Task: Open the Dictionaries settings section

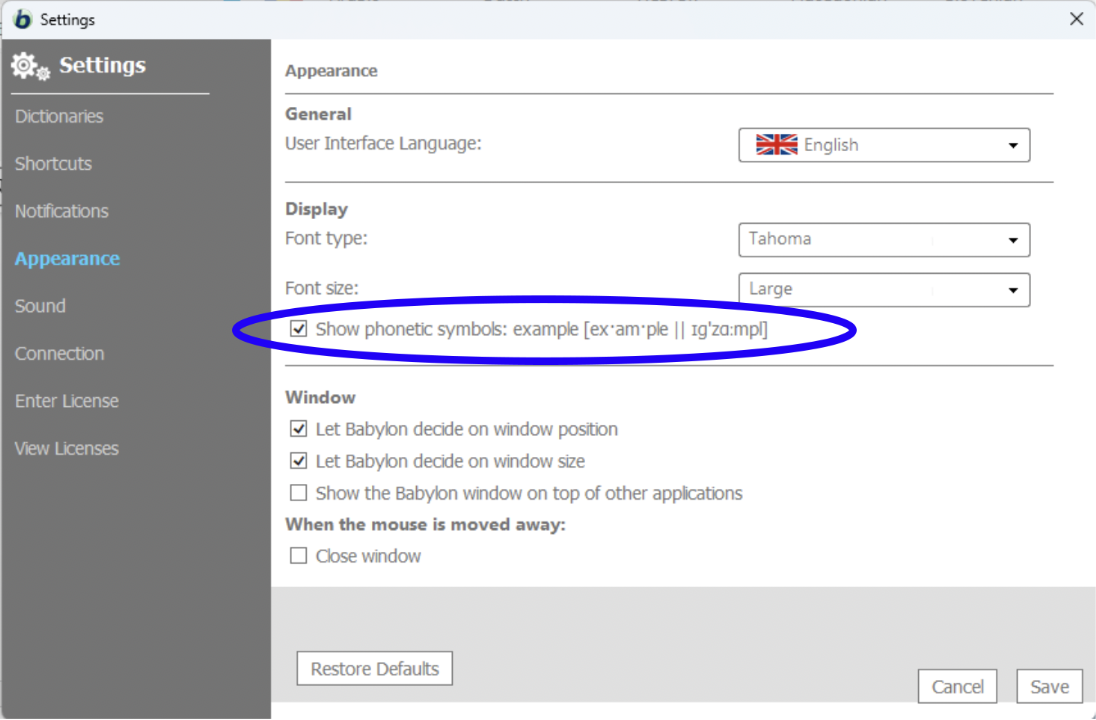Action: pos(59,116)
